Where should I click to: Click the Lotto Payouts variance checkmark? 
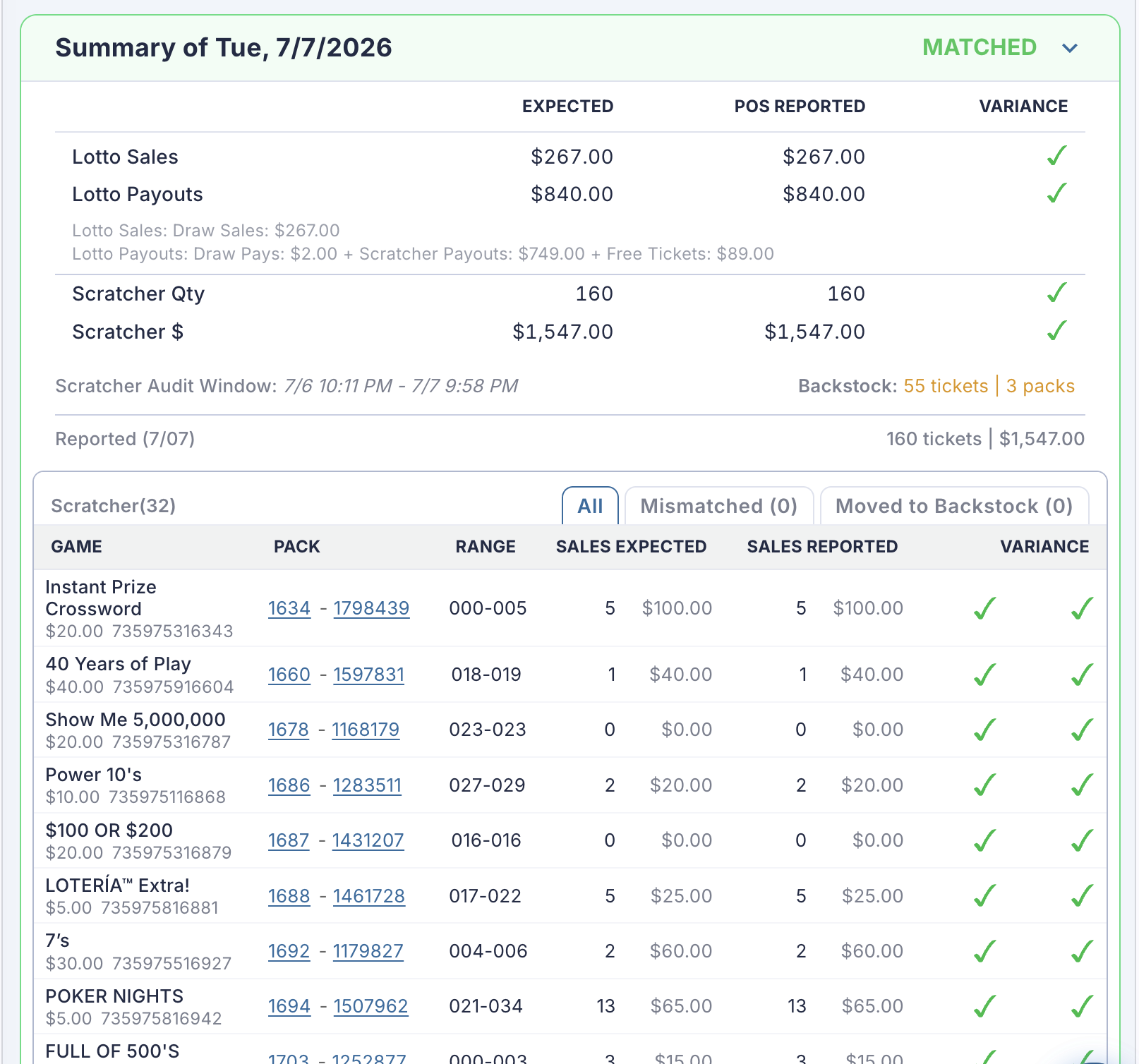[1056, 193]
